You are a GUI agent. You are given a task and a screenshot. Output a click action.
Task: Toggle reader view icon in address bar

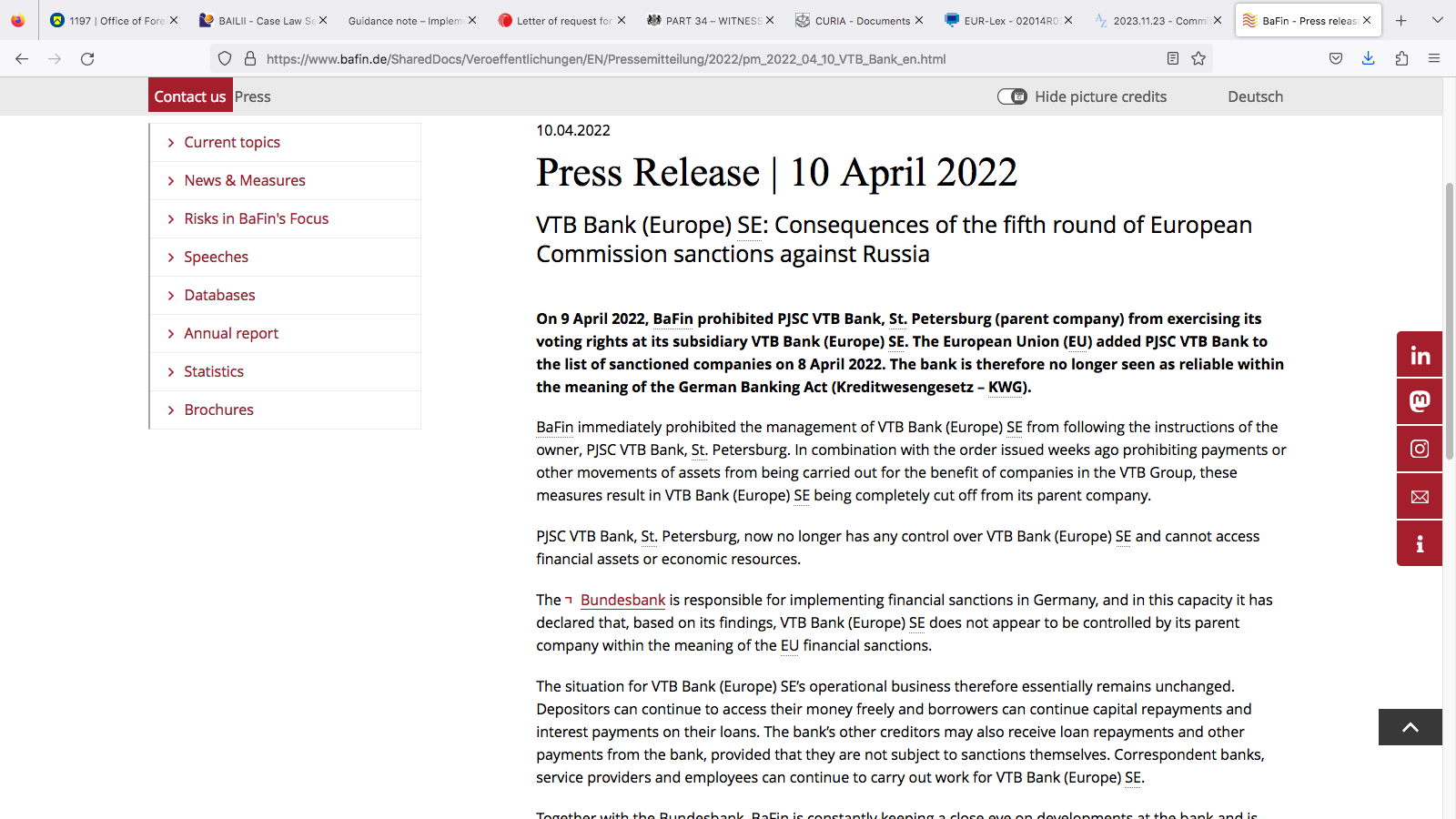1173,59
